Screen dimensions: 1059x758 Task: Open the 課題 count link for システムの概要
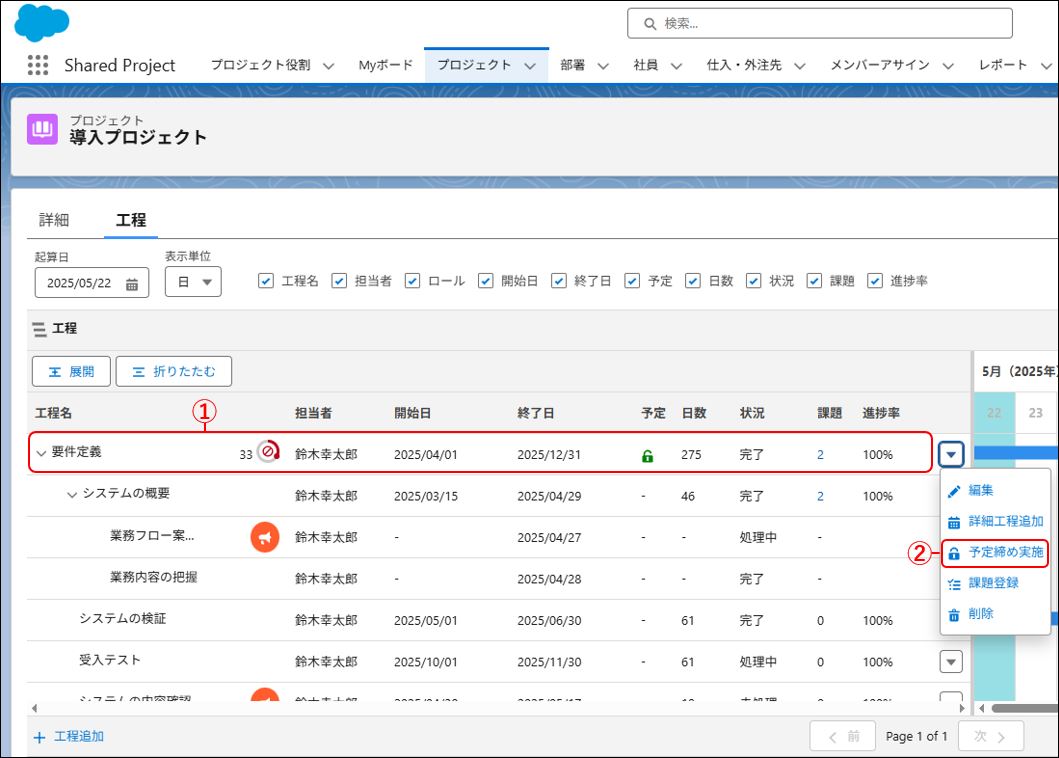pyautogui.click(x=821, y=497)
